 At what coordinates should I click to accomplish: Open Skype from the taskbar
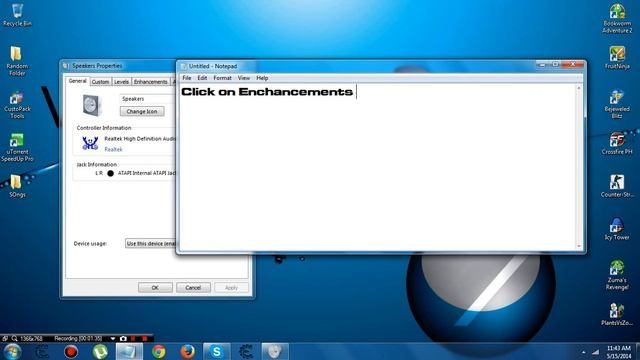(216, 351)
